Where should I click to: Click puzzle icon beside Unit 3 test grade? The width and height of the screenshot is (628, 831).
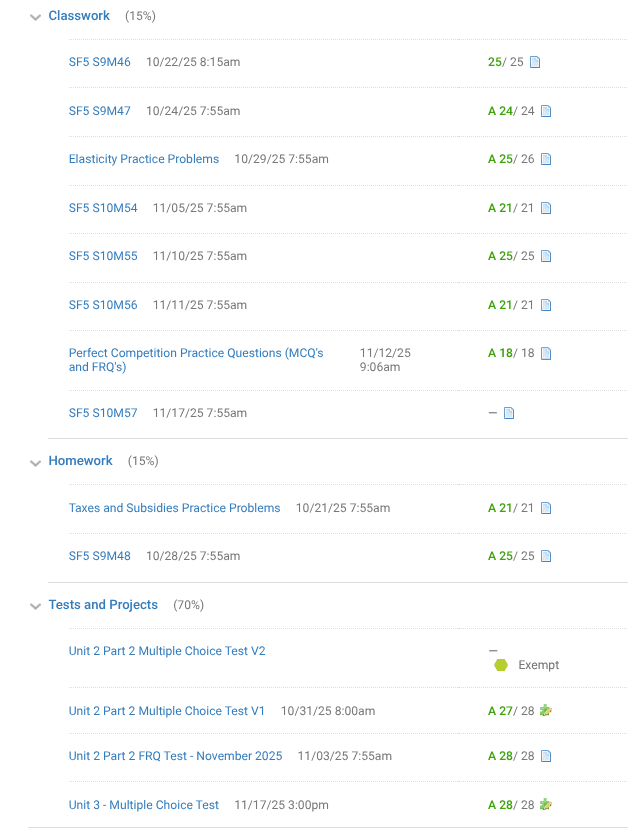(x=545, y=804)
